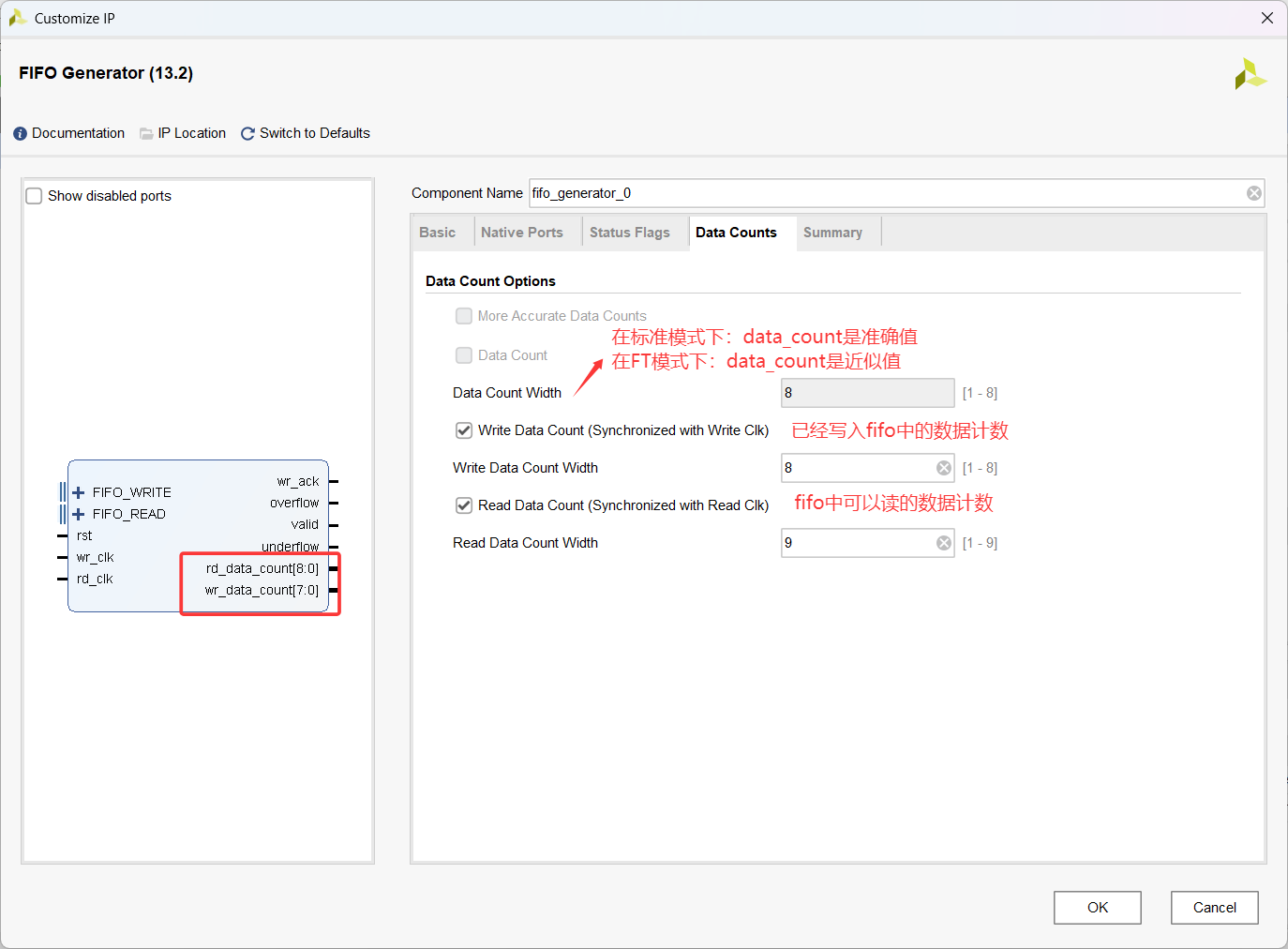Close the Customize IP dialog
This screenshot has height=949, width=1288.
pos(1266,18)
